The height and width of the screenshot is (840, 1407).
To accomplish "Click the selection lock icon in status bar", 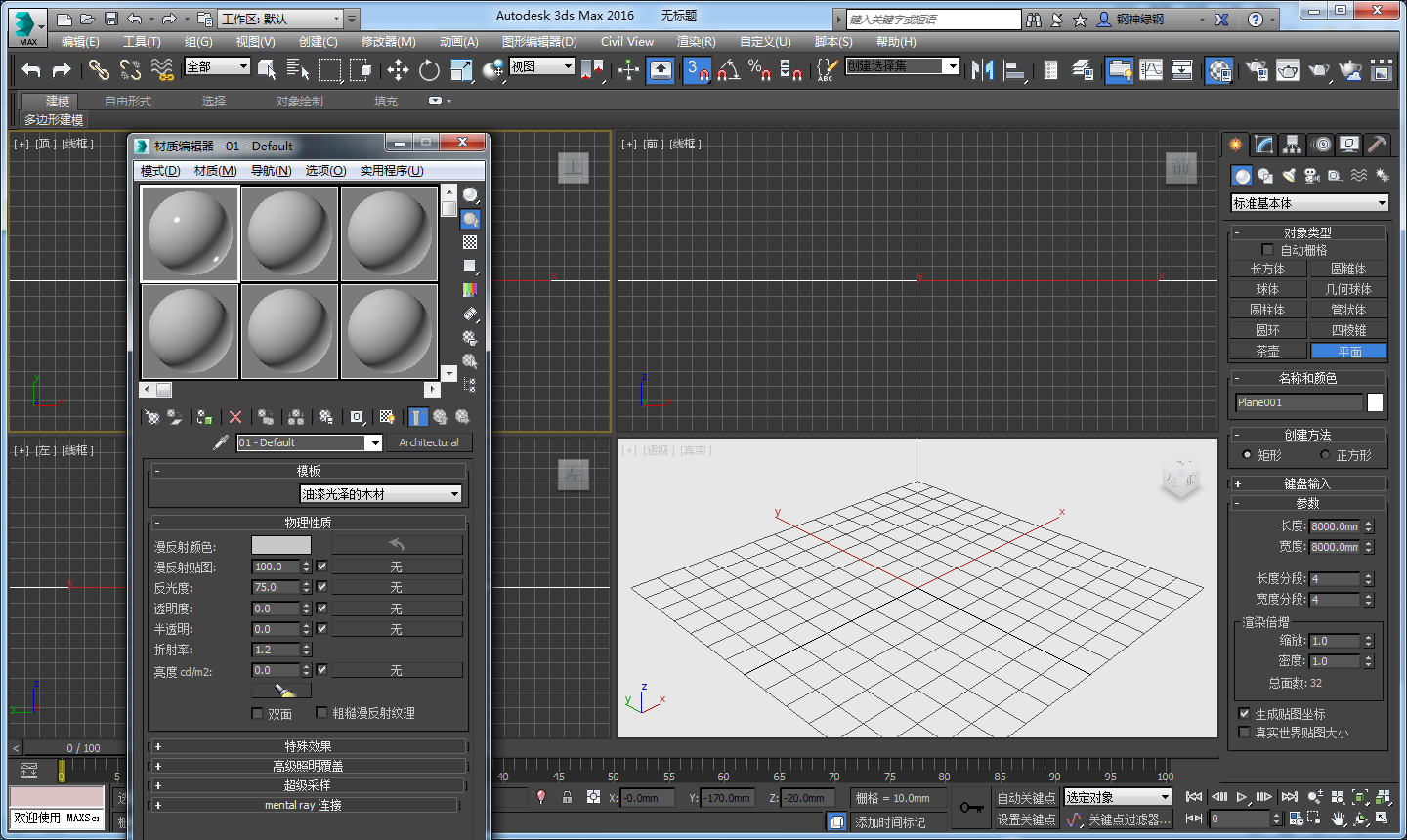I will tap(567, 797).
